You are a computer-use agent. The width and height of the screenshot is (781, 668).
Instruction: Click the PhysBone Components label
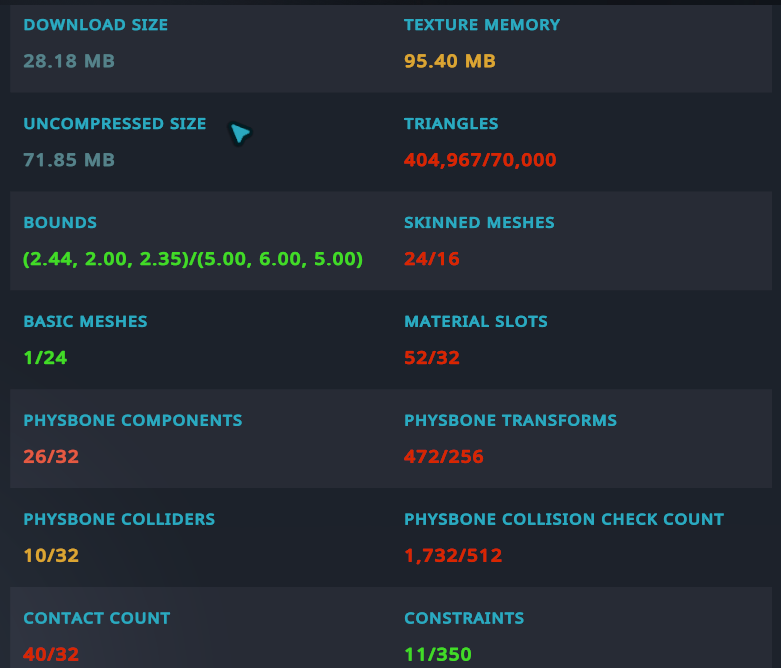133,421
